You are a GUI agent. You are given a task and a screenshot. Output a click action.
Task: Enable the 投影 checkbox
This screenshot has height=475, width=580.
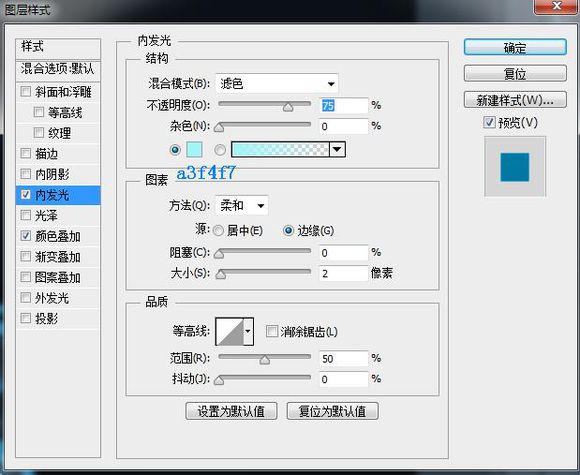point(26,318)
